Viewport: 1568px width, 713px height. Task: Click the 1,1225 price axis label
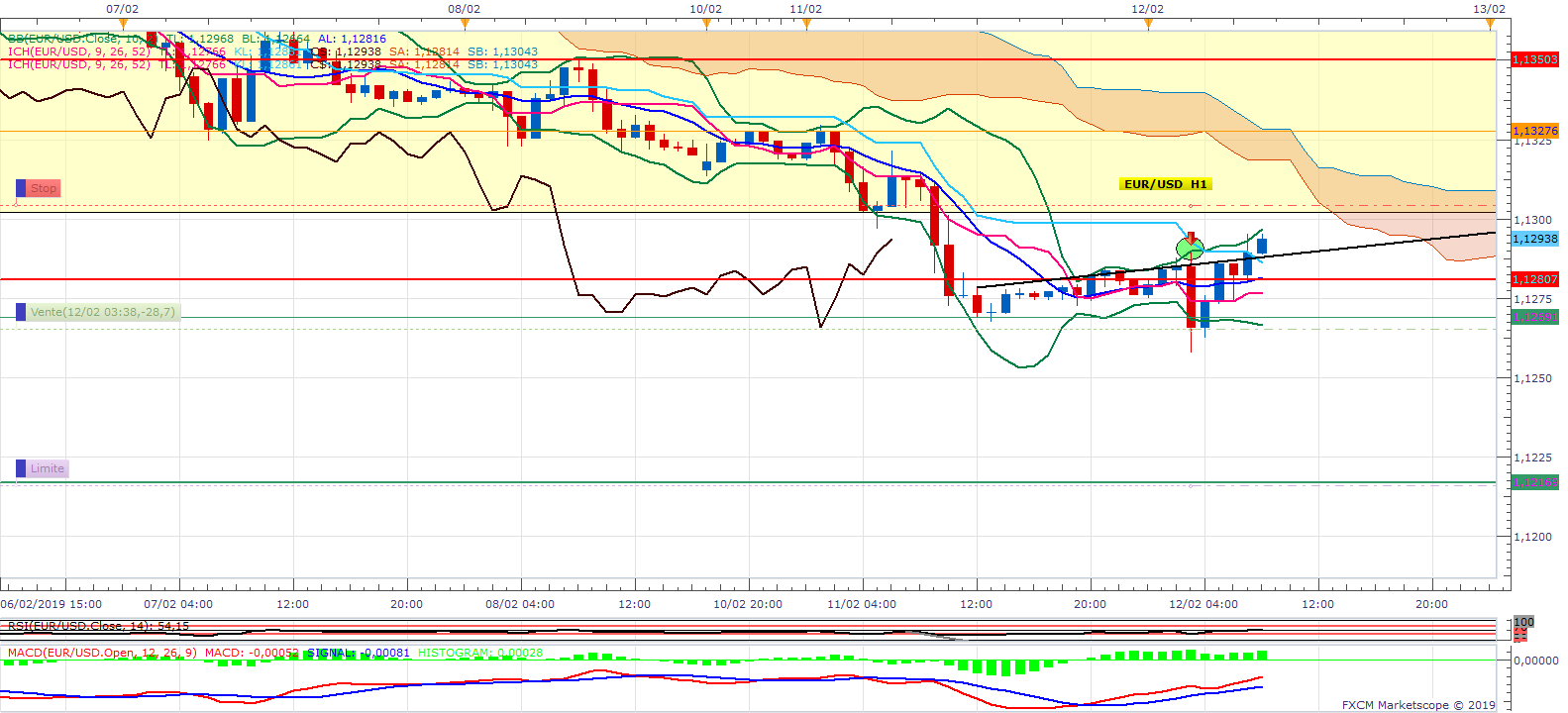tap(1532, 458)
